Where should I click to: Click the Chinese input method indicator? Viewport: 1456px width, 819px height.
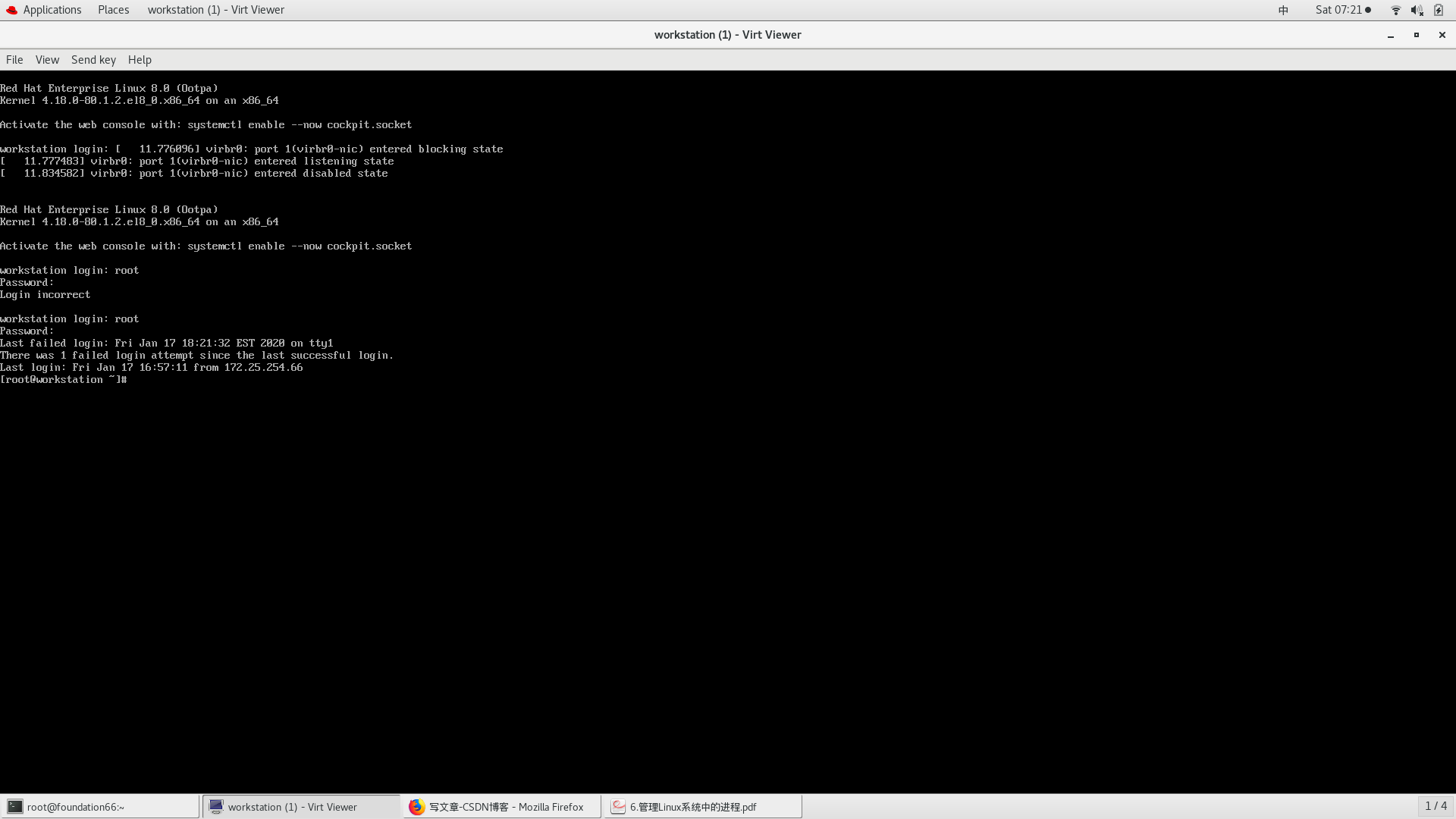coord(1283,10)
